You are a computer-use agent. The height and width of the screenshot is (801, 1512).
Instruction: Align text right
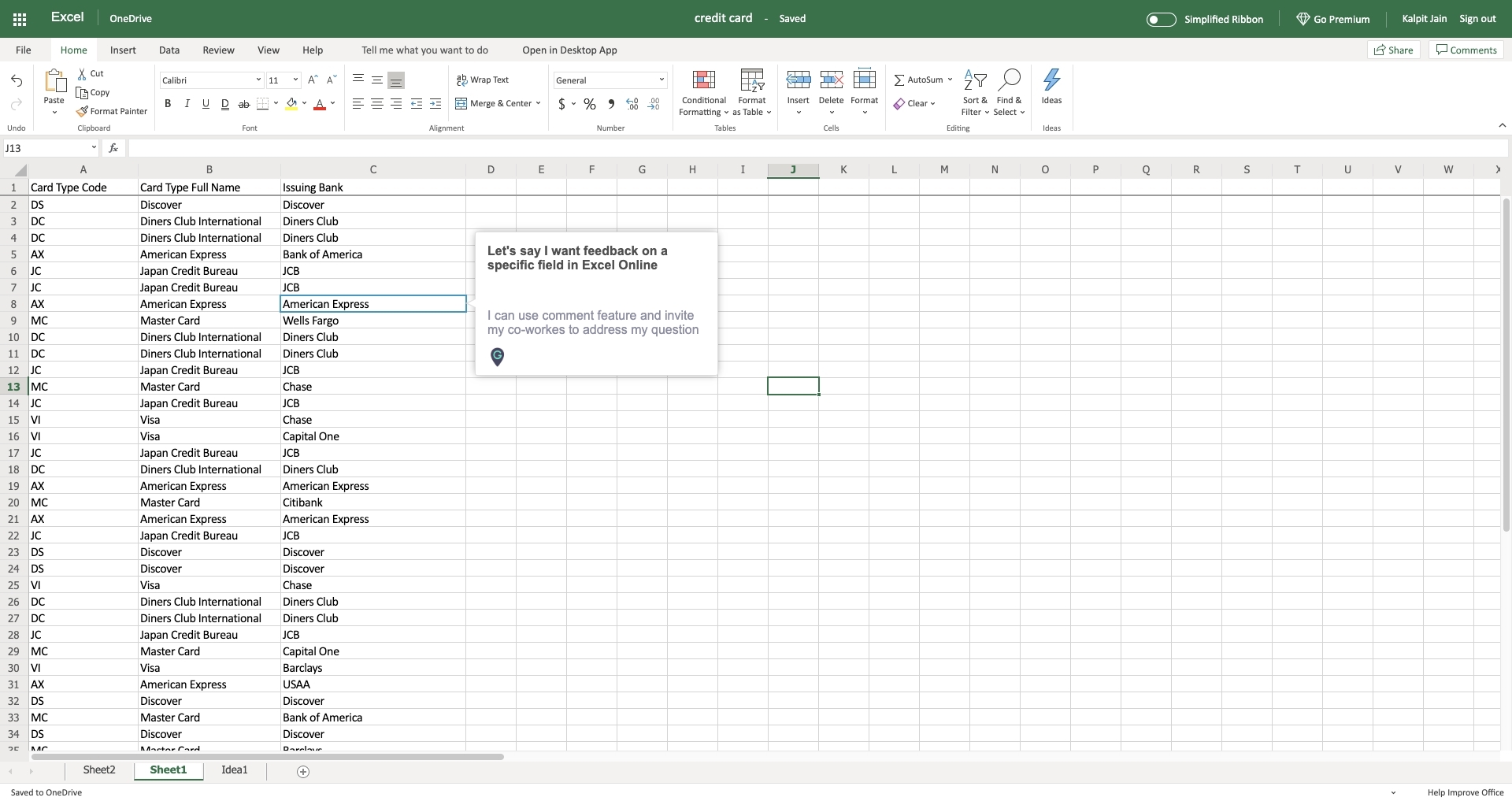396,103
